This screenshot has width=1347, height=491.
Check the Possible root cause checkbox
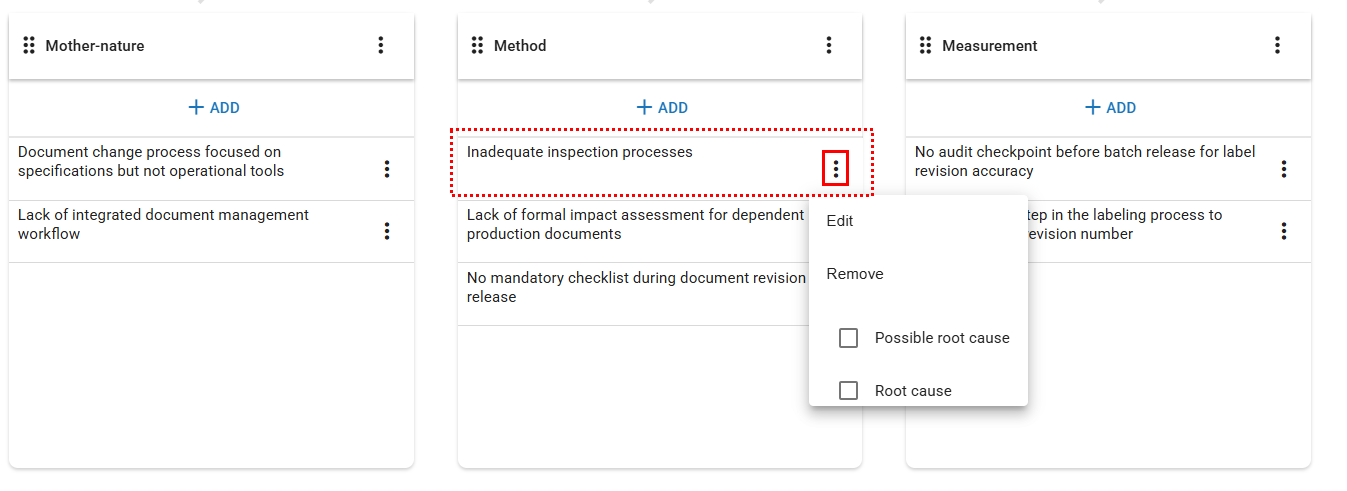click(x=849, y=338)
